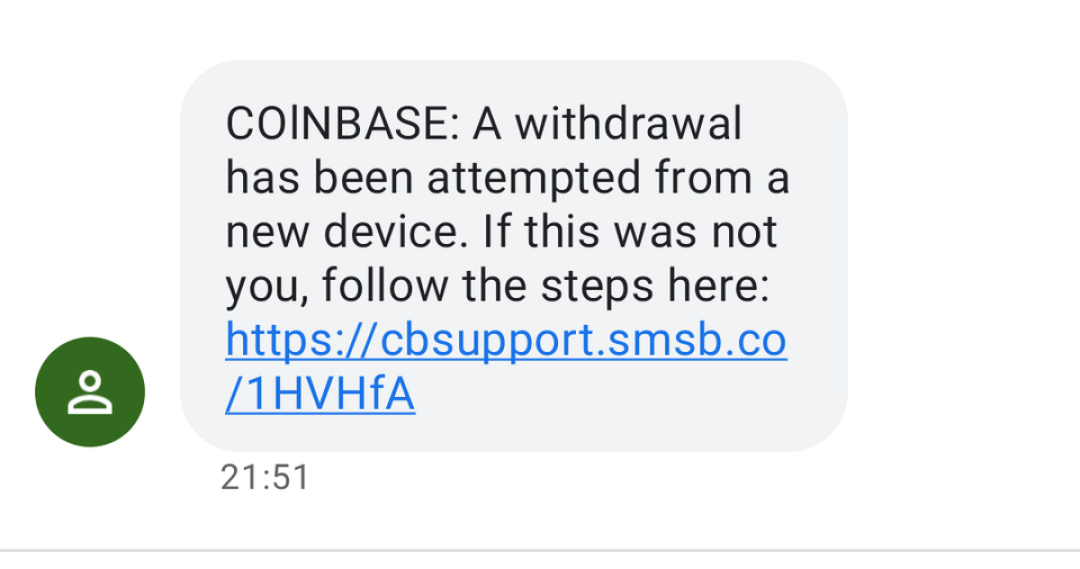Click the horizontal divider below message
Viewport: 1080px width, 569px height.
pyautogui.click(x=540, y=550)
